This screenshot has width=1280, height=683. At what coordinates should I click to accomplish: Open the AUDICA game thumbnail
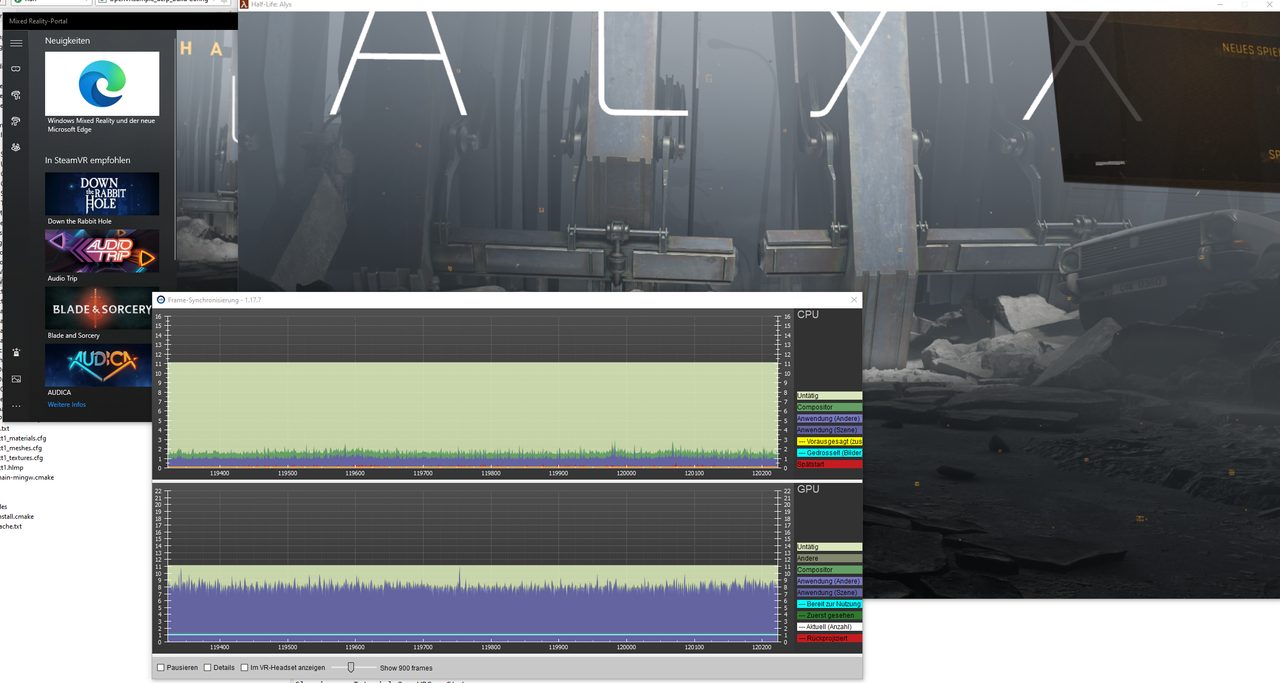[x=98, y=366]
